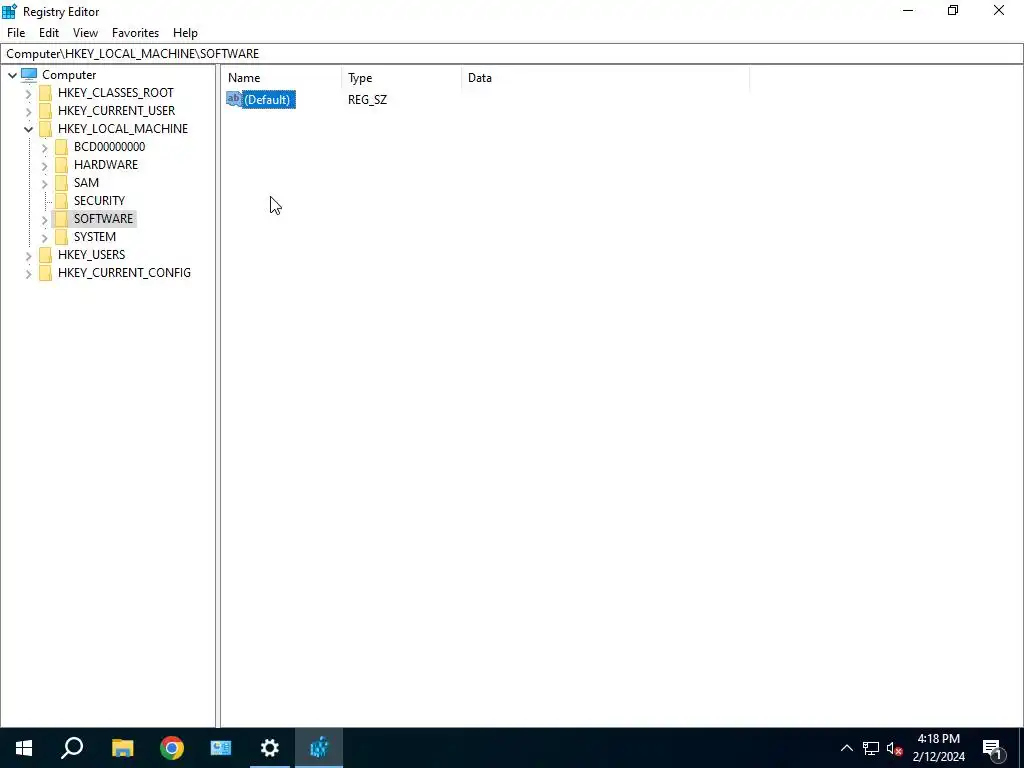The width and height of the screenshot is (1024, 768).
Task: Click the HKEY_CURRENT_CONFIG folder icon
Action: 45,273
